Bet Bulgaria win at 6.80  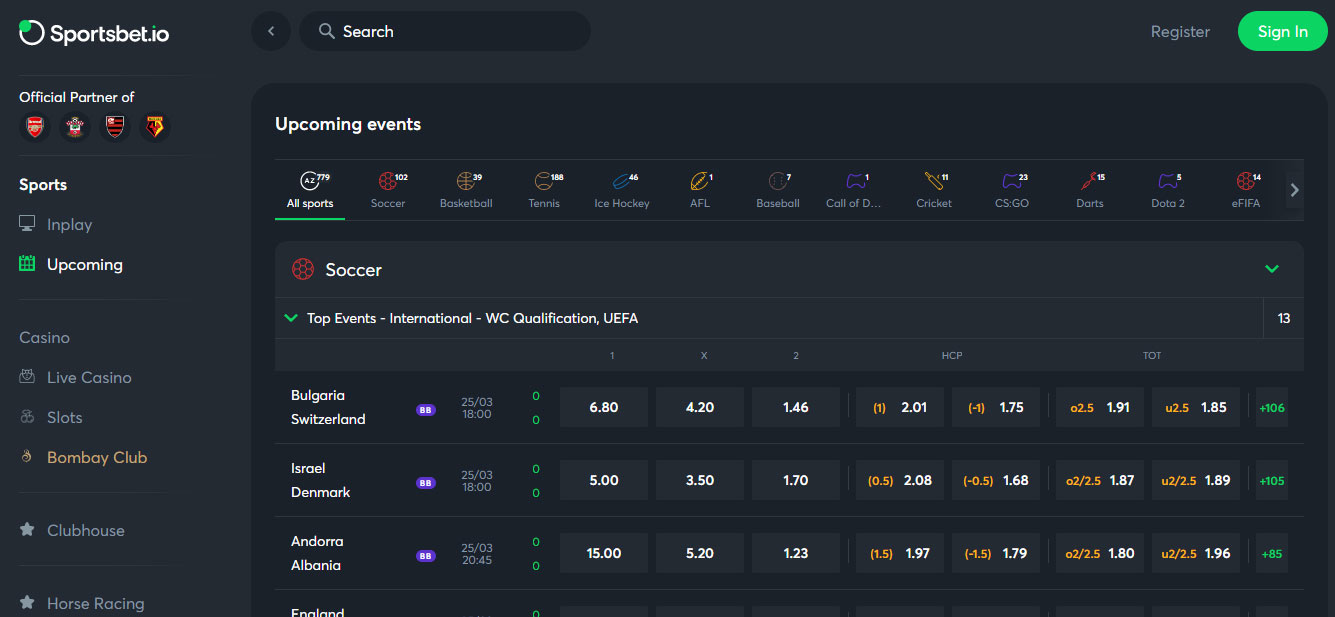(604, 407)
